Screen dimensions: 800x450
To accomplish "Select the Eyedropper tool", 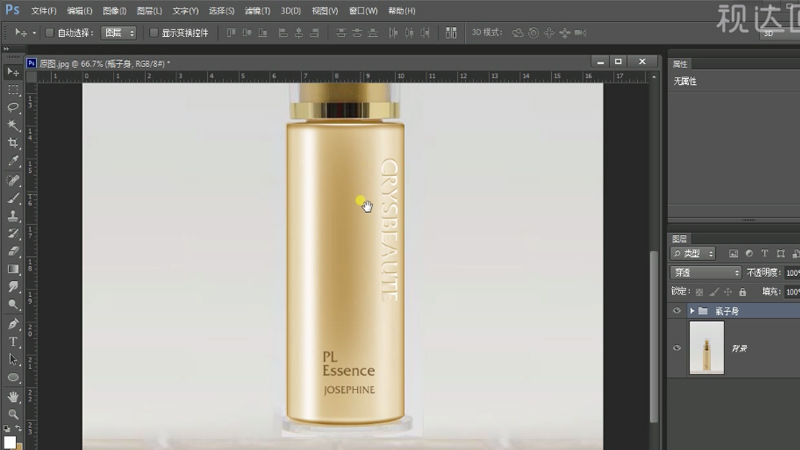I will 13,161.
